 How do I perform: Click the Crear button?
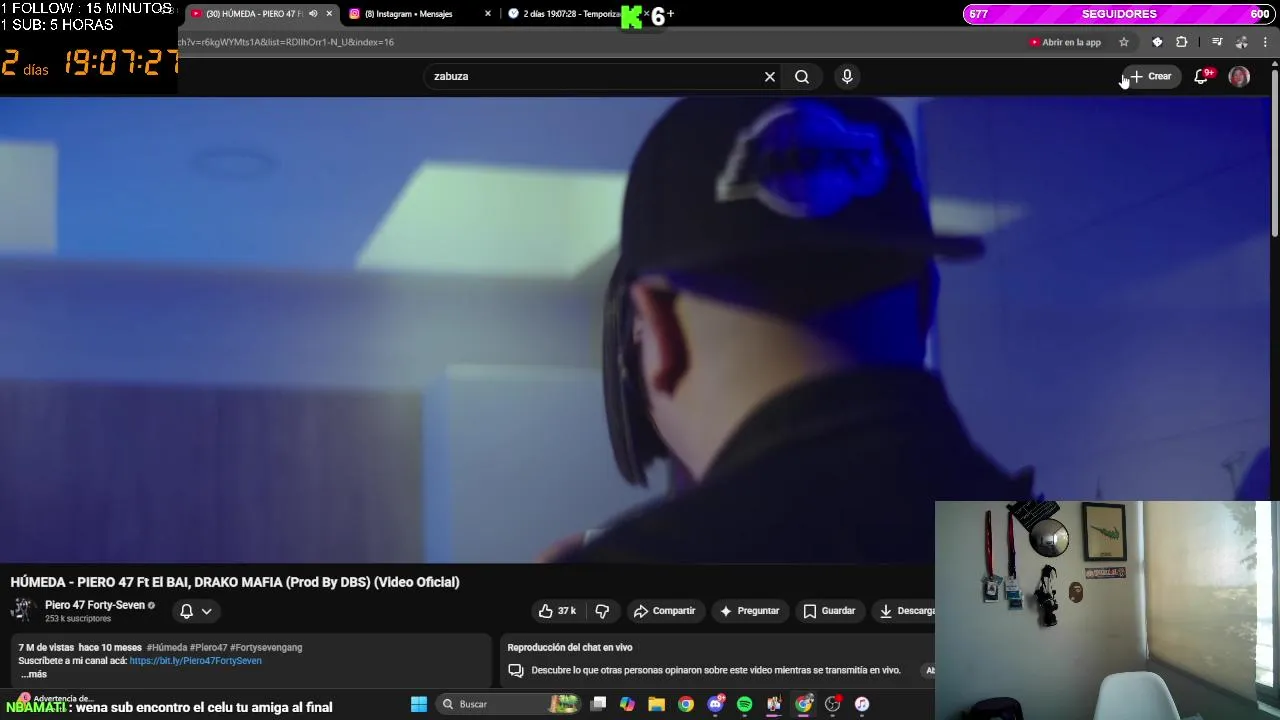[1151, 77]
